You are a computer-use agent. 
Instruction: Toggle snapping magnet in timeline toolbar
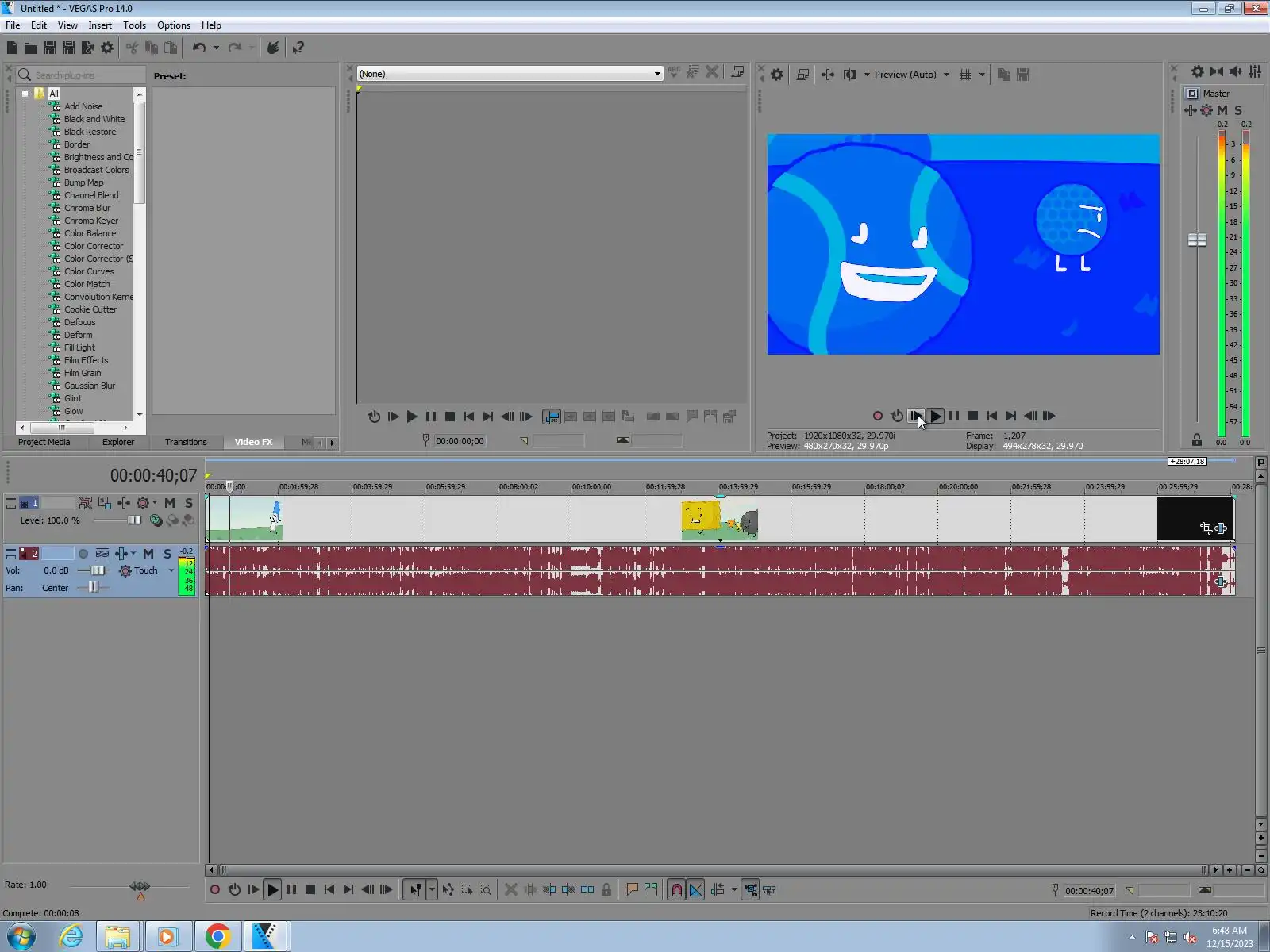(676, 890)
